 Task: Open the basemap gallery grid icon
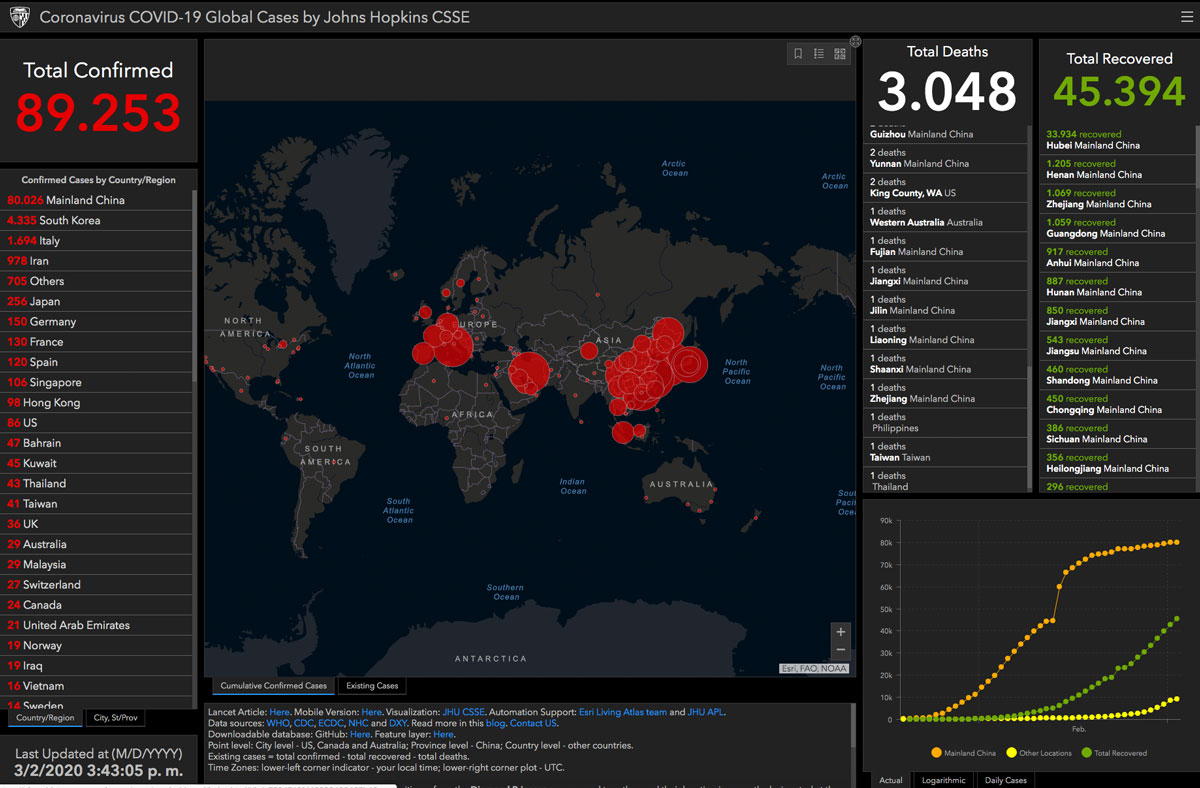(x=840, y=54)
